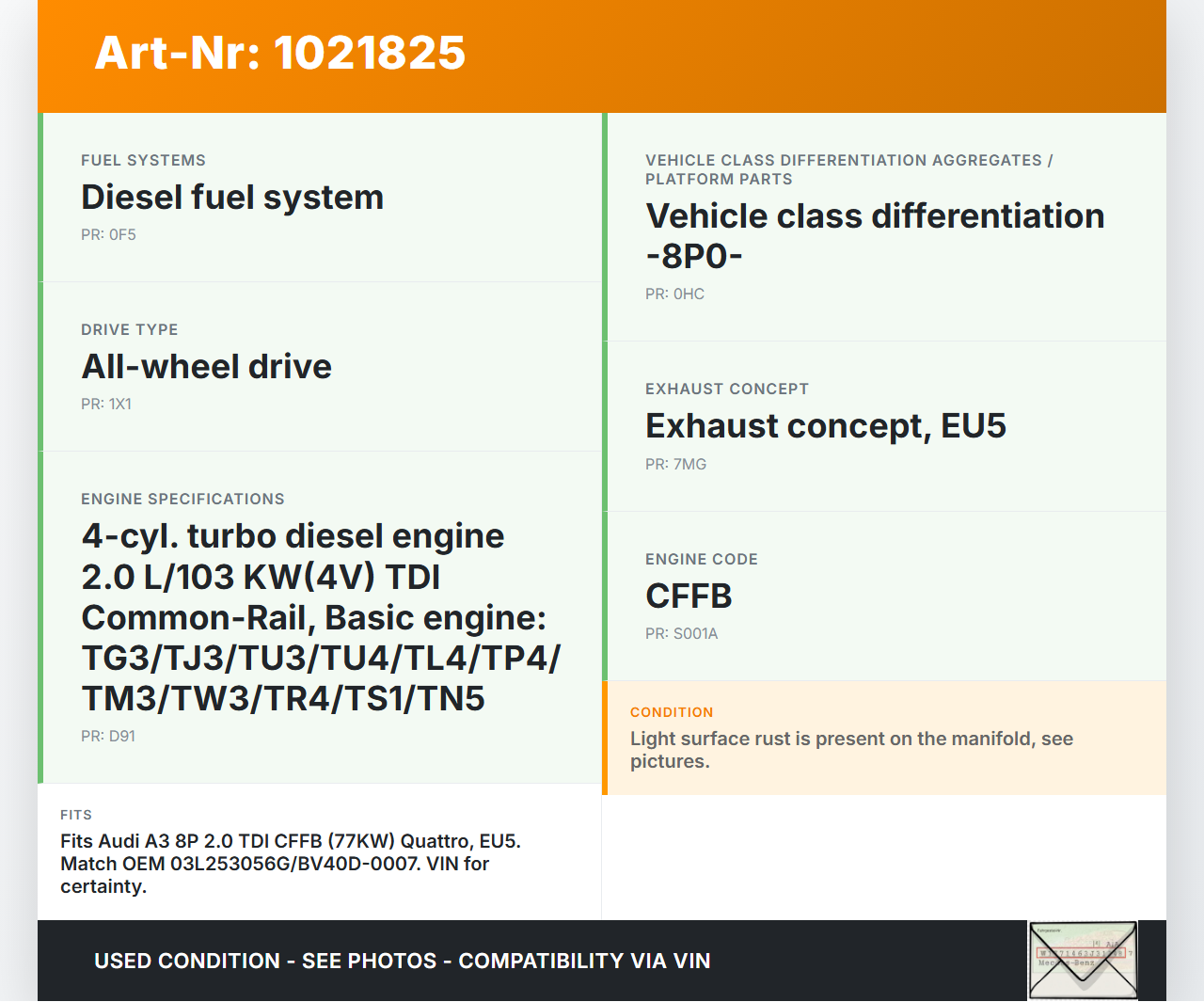Screen dimensions: 1204x1002
Task: Click the orange Condition label
Action: (x=672, y=713)
